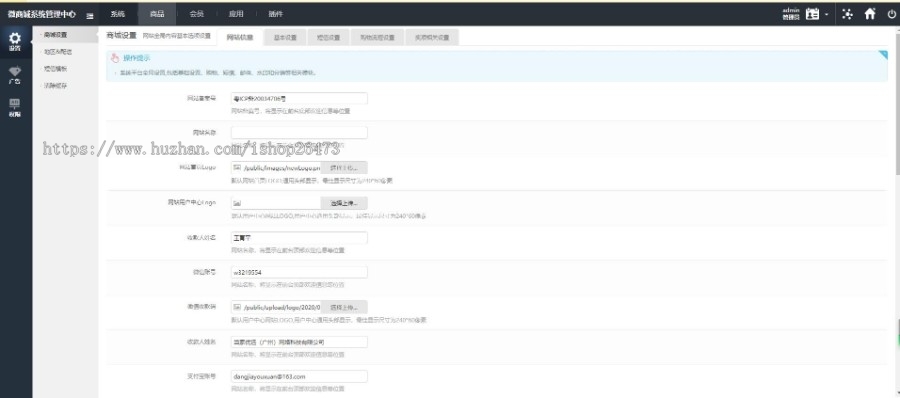
Task: Open the 权限 board icon section
Action: tap(15, 107)
